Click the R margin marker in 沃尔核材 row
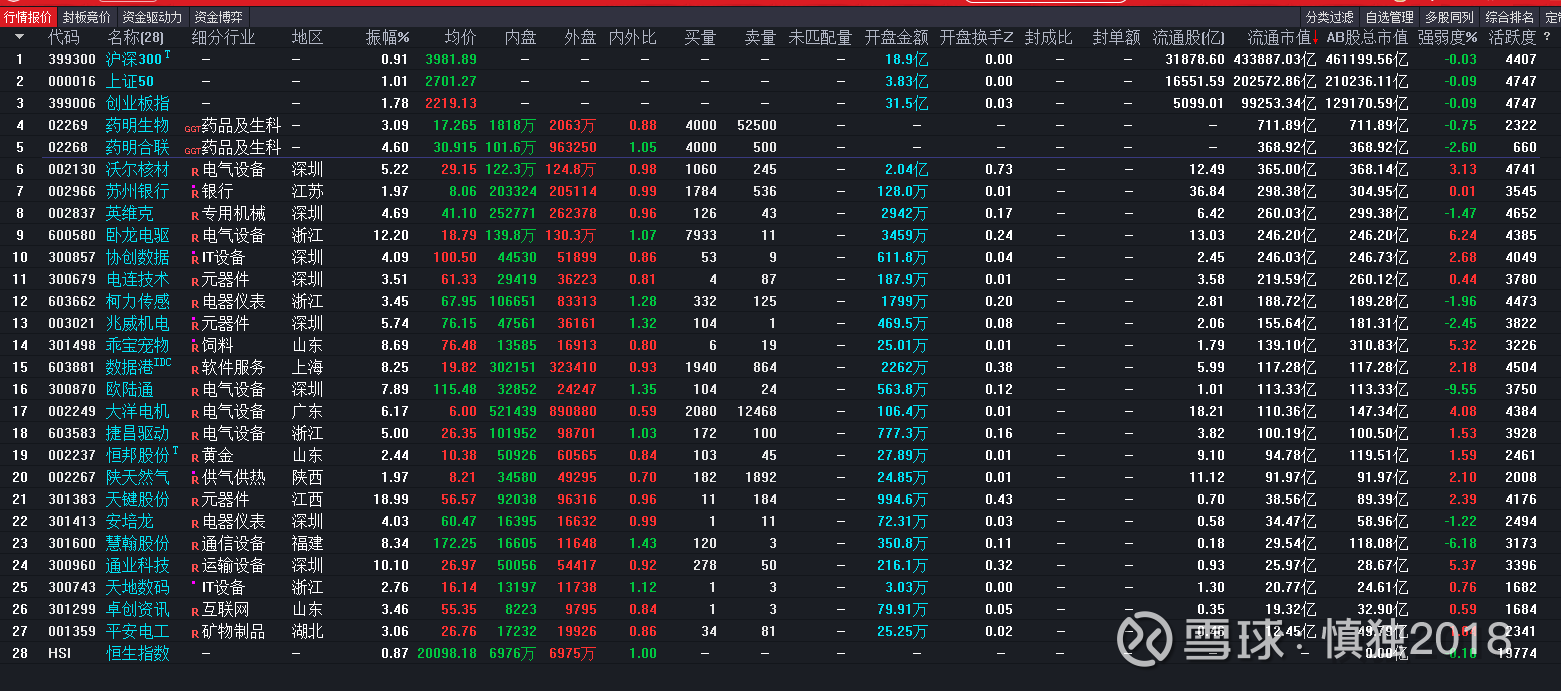 [195, 171]
